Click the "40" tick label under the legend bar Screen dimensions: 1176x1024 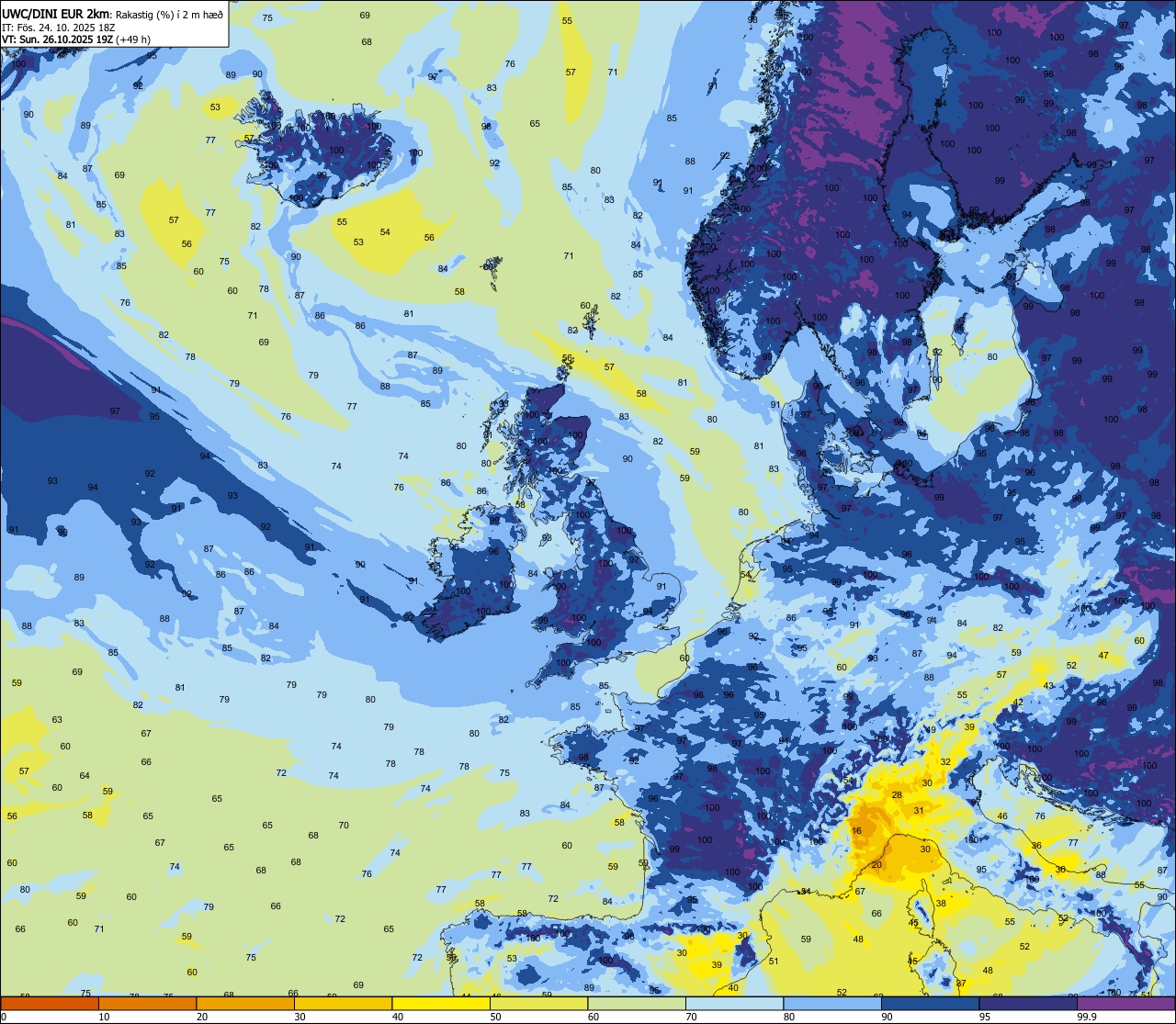(x=398, y=1017)
